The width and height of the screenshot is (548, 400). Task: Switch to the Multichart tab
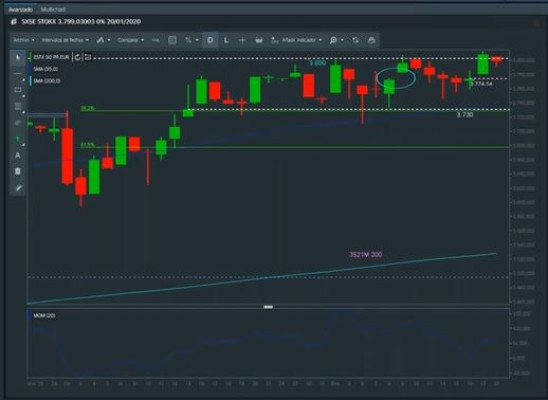pyautogui.click(x=53, y=9)
